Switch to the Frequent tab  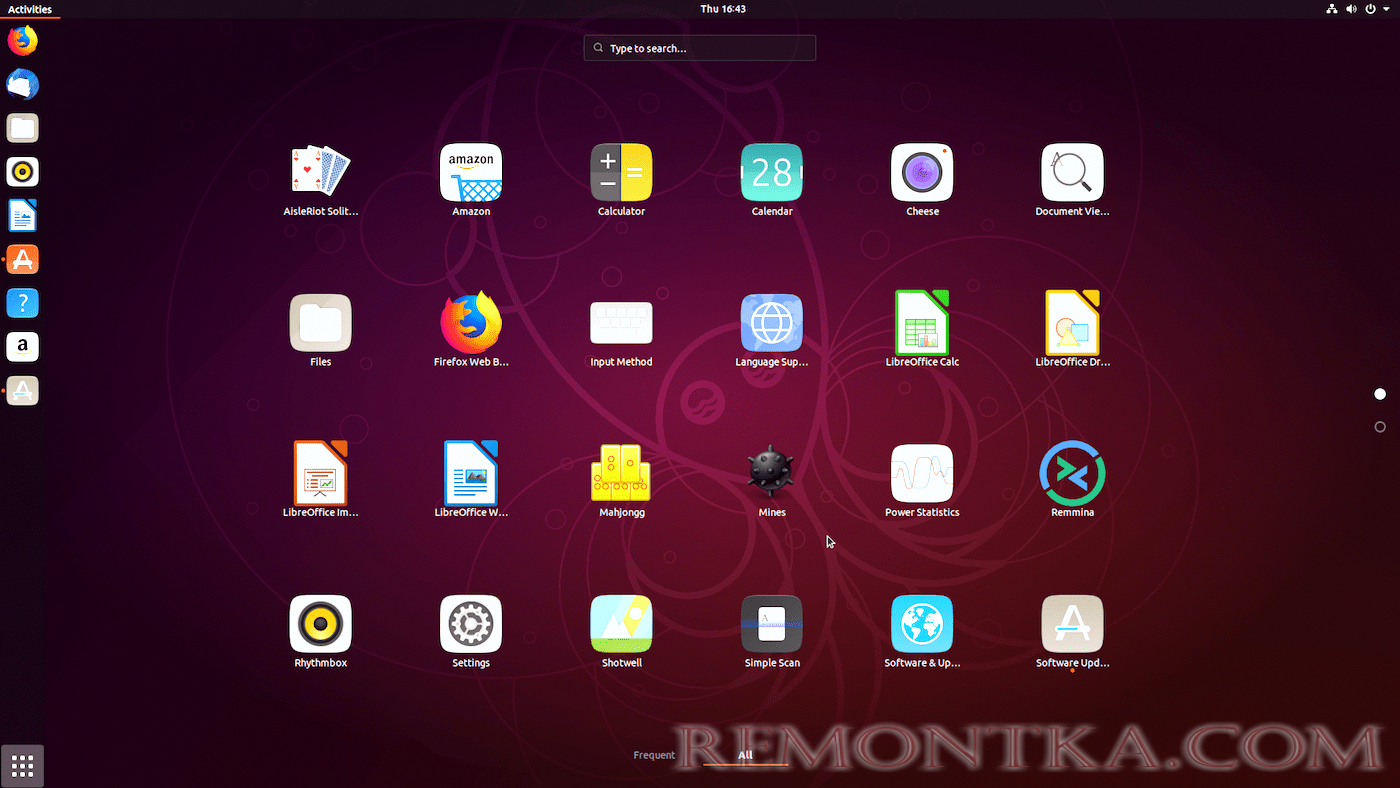(x=654, y=755)
